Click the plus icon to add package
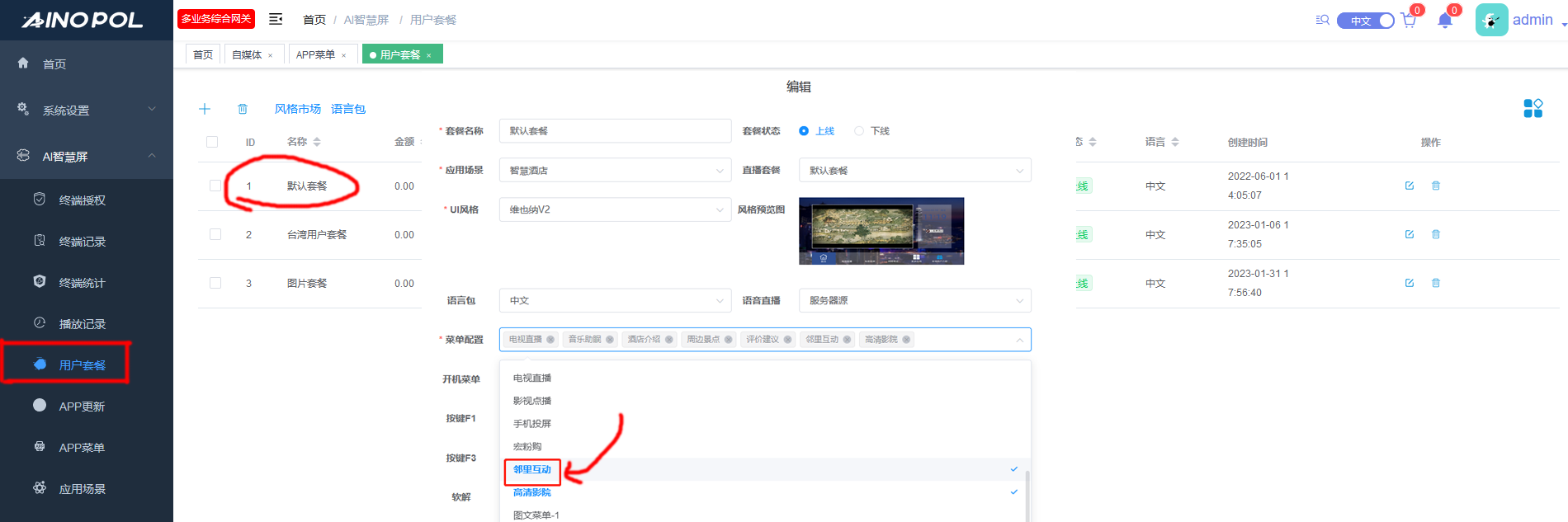 [205, 109]
